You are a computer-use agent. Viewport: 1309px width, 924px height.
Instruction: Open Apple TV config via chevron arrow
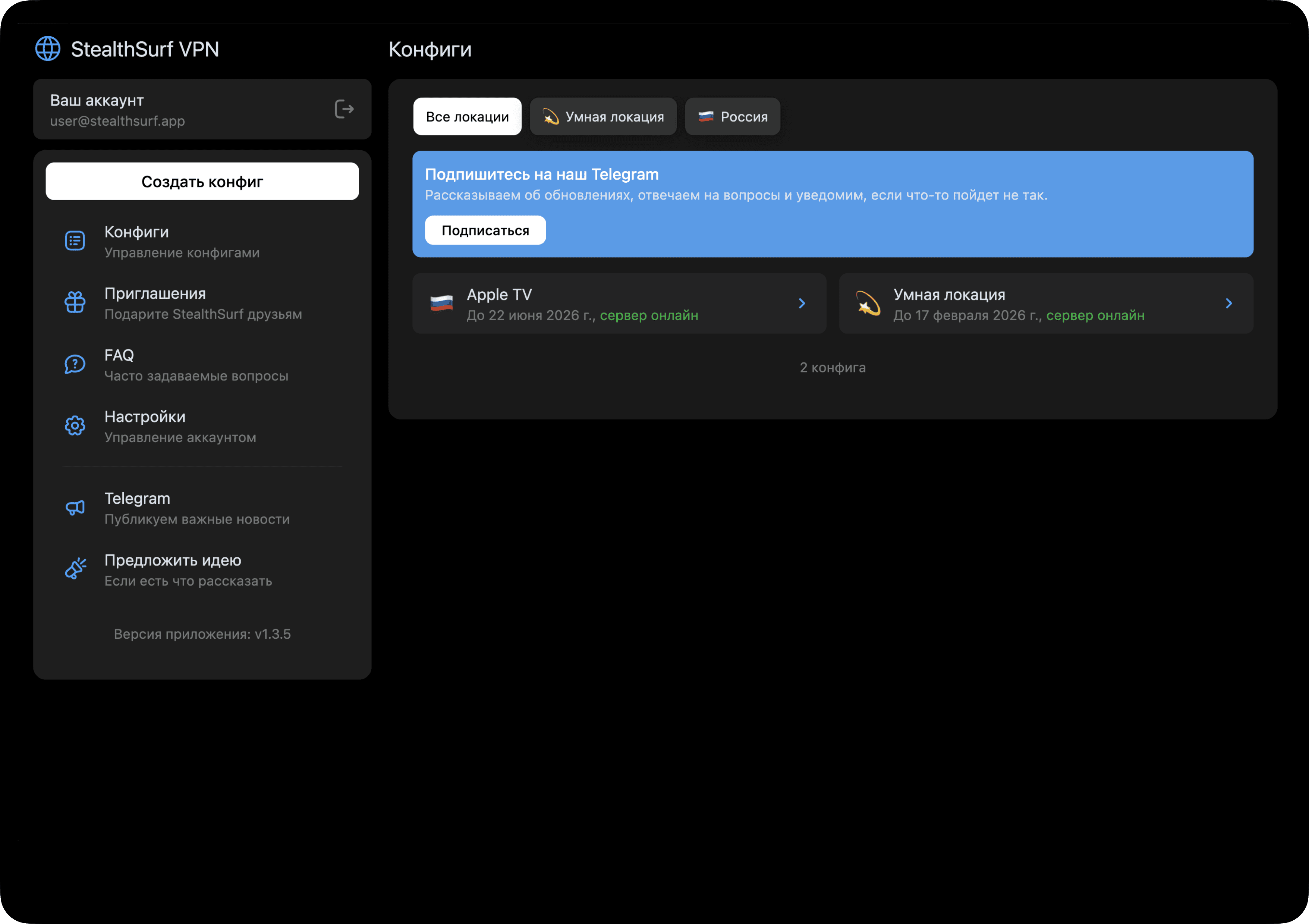pyautogui.click(x=802, y=304)
